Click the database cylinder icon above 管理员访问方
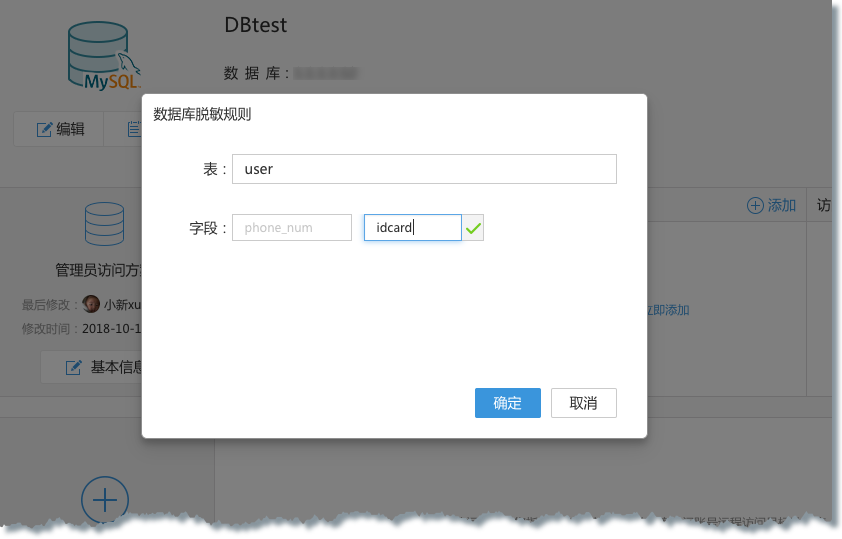This screenshot has width=842, height=539. (x=104, y=223)
